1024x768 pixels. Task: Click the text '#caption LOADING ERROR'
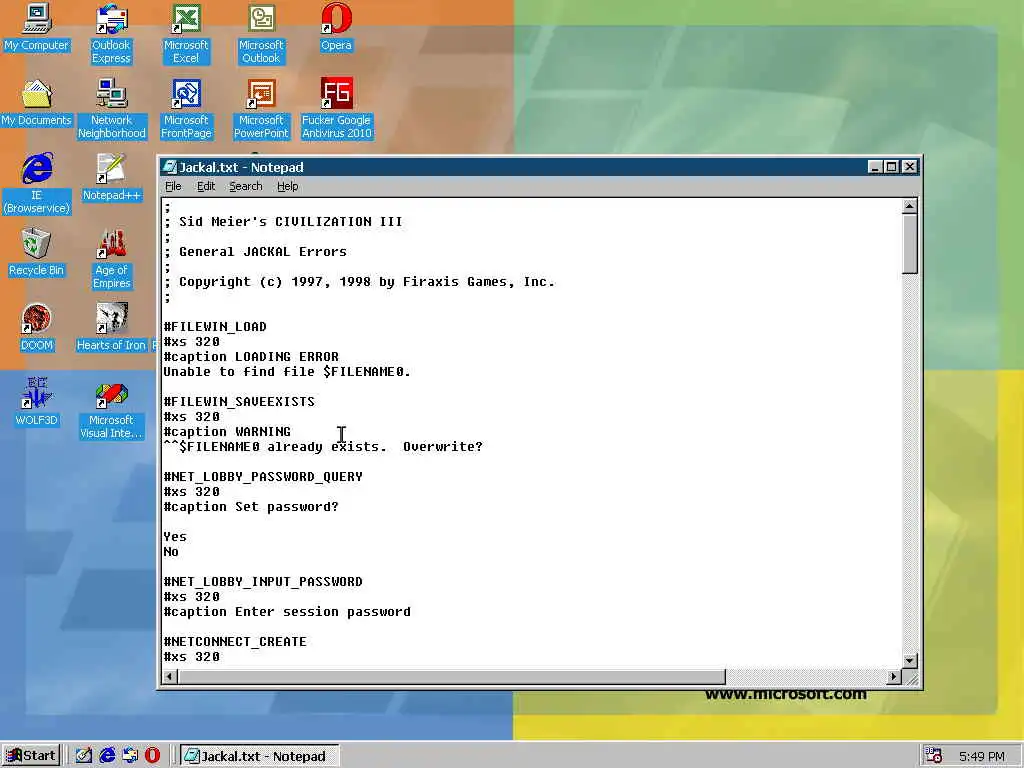(x=251, y=357)
